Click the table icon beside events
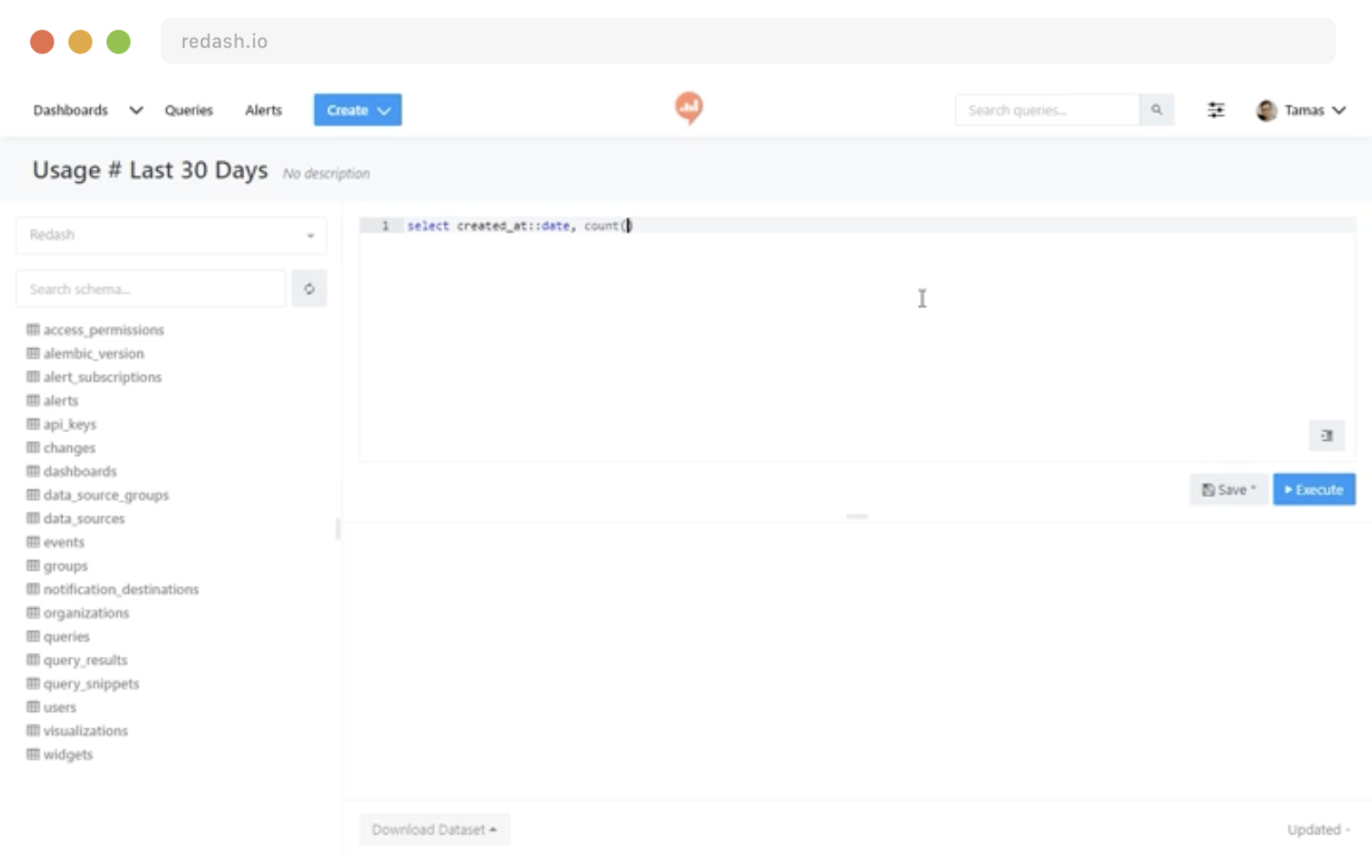 [x=33, y=542]
